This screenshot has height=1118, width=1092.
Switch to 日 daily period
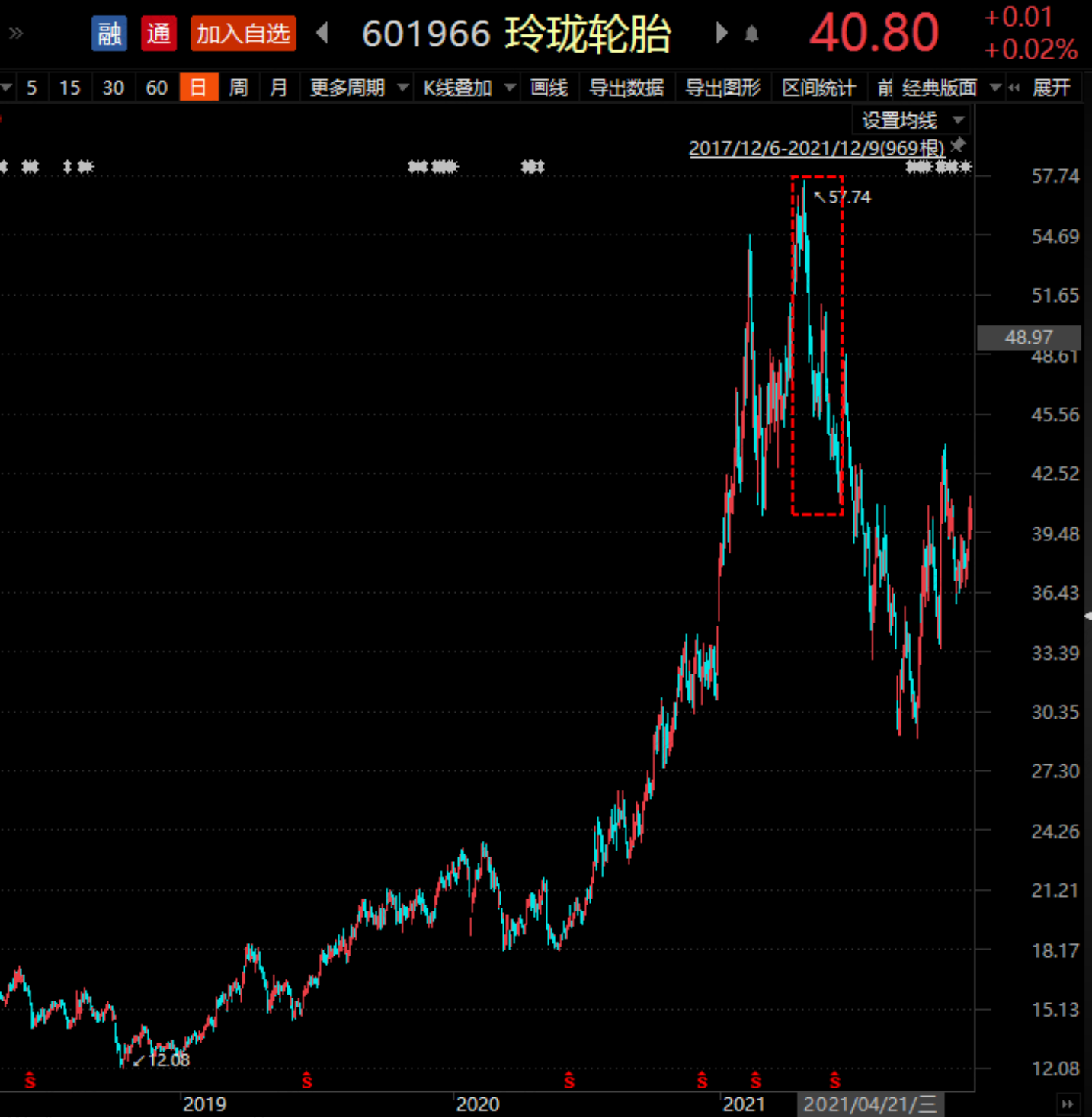[x=199, y=87]
